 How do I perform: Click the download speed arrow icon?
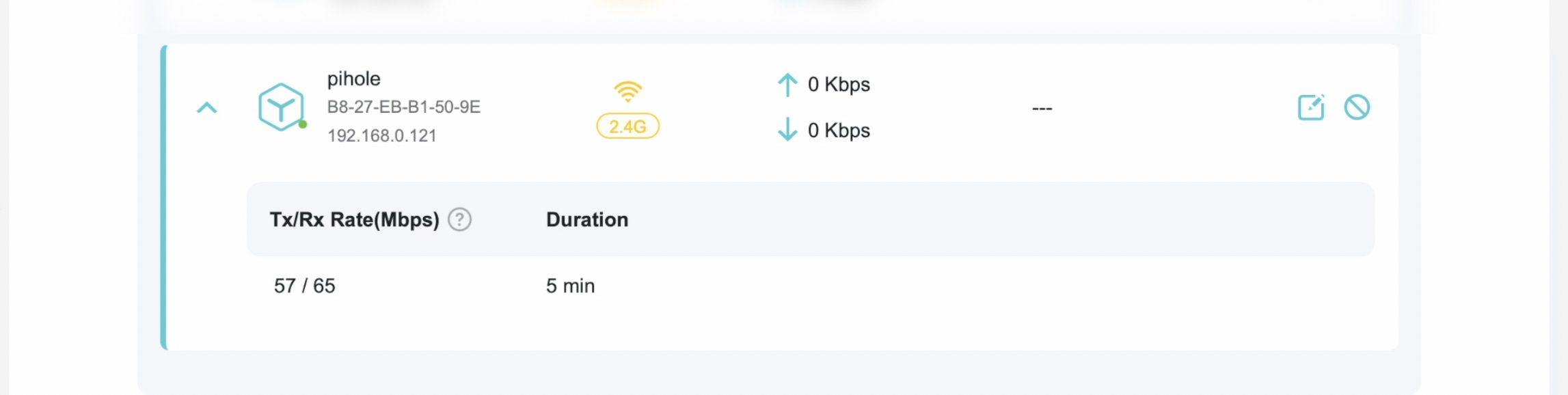coord(787,129)
